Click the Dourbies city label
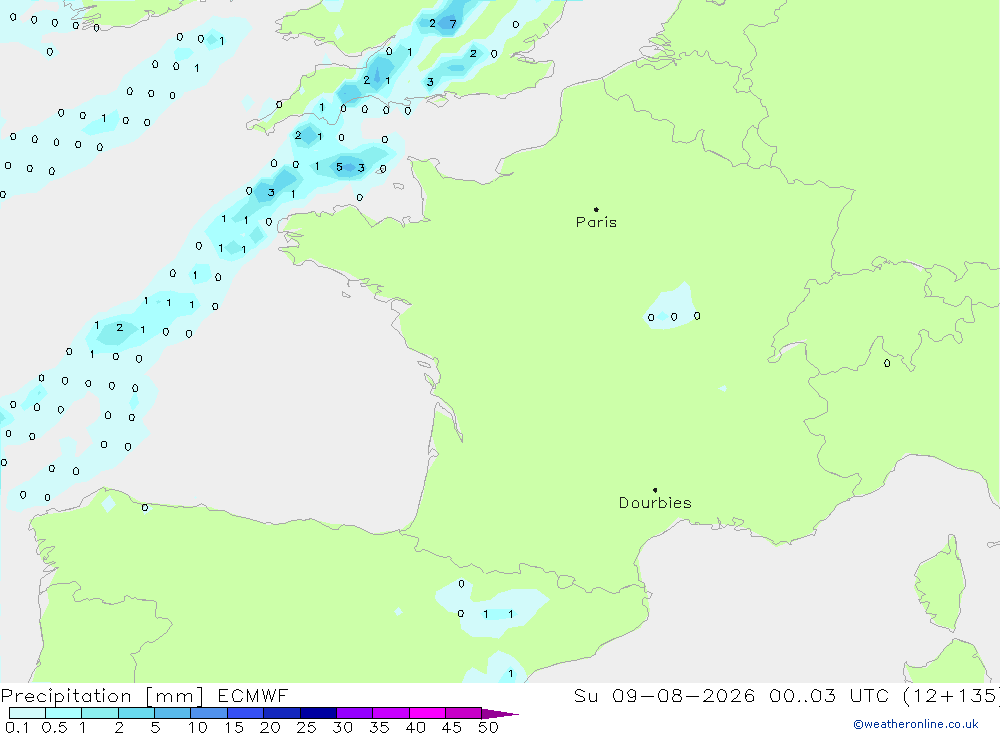The width and height of the screenshot is (1000, 733). pos(655,503)
